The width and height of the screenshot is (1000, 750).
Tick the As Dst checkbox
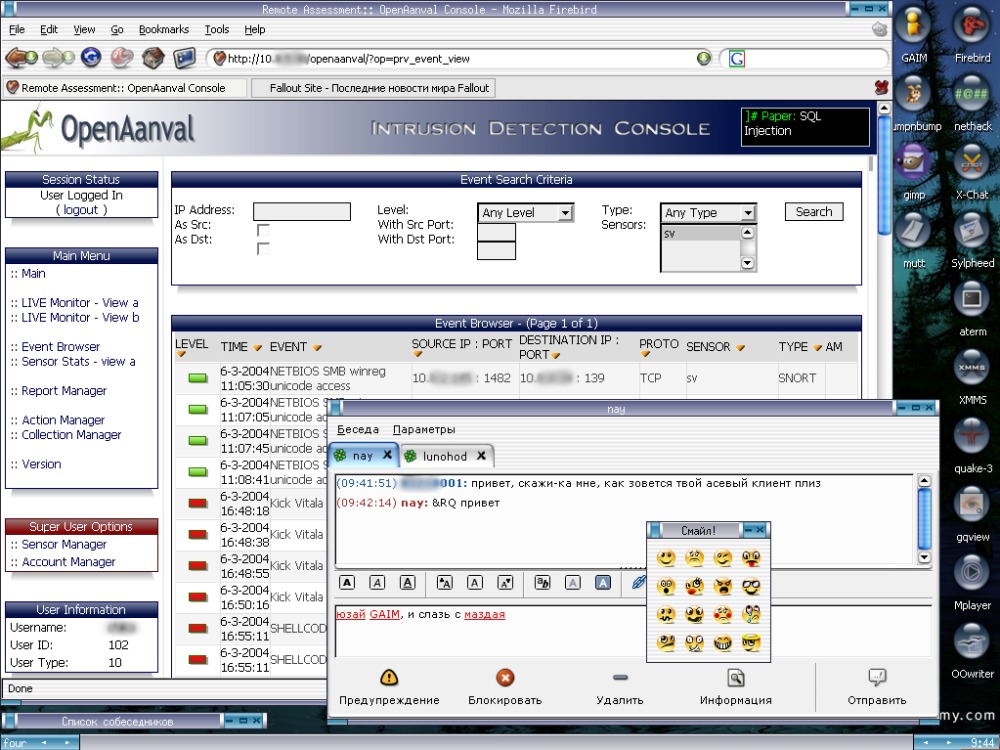coord(263,248)
